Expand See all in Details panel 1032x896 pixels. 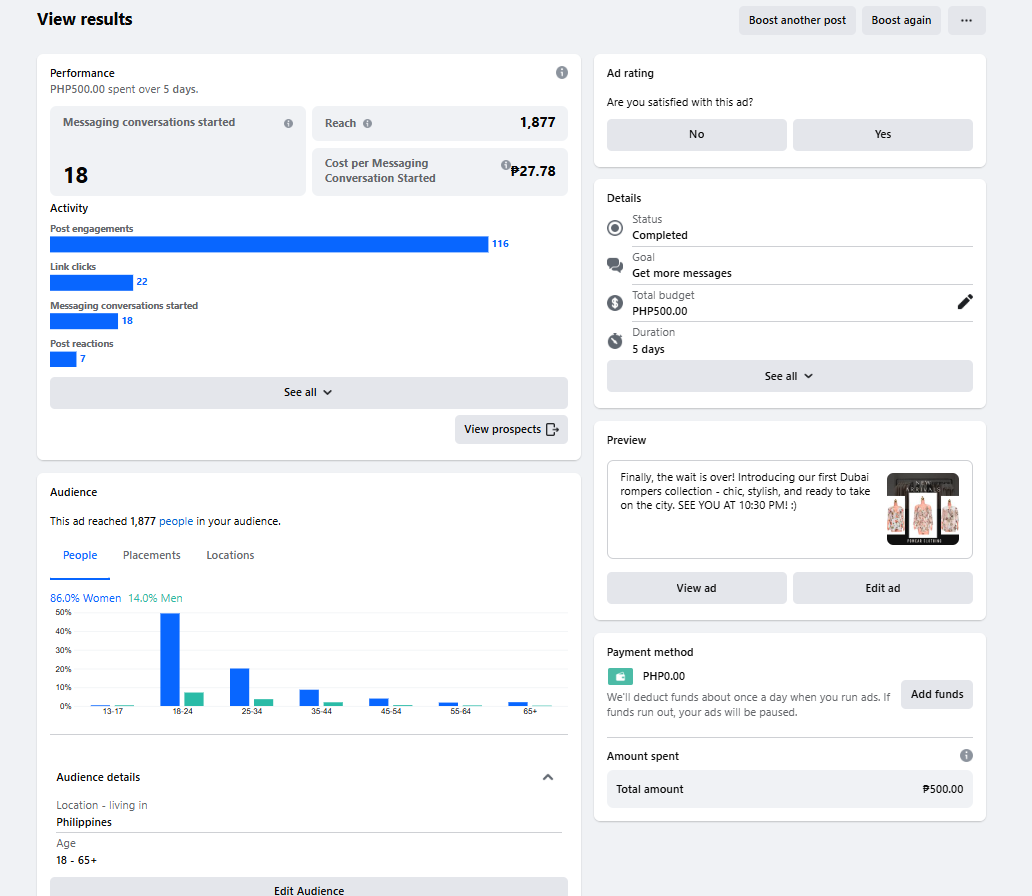789,376
